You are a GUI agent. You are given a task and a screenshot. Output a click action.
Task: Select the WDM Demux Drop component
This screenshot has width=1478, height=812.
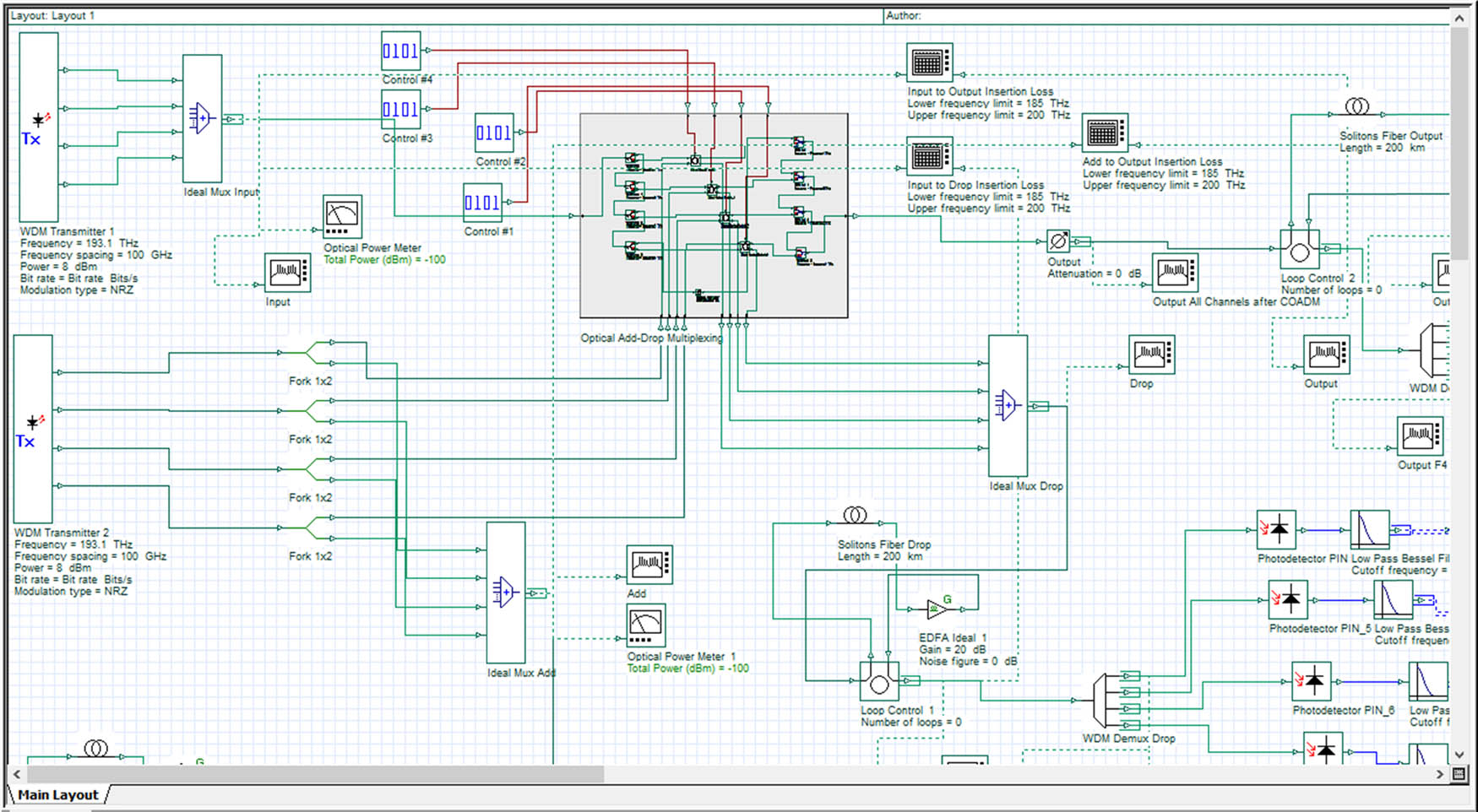tap(1100, 701)
